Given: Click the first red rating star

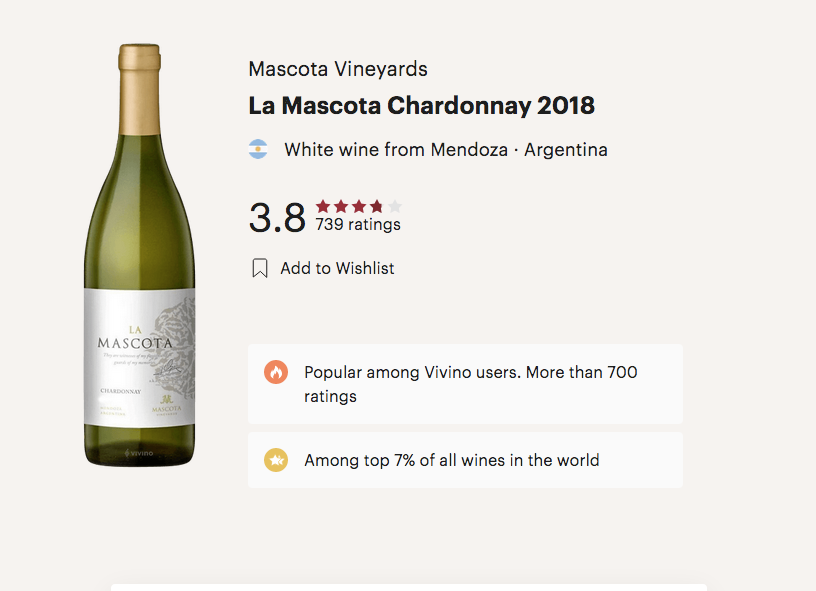Looking at the screenshot, I should point(322,204).
